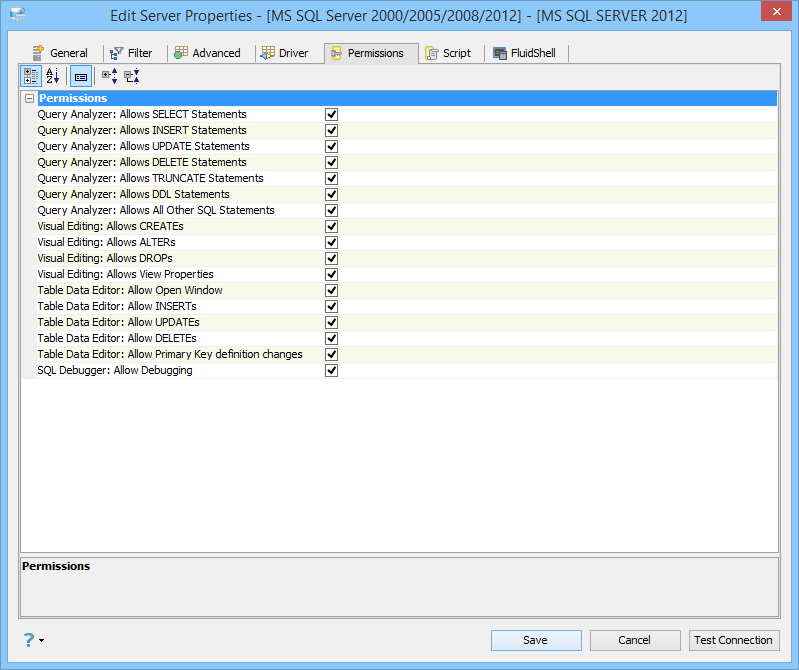Select 'Visual Editing: Allows View Properties' label

(x=125, y=274)
